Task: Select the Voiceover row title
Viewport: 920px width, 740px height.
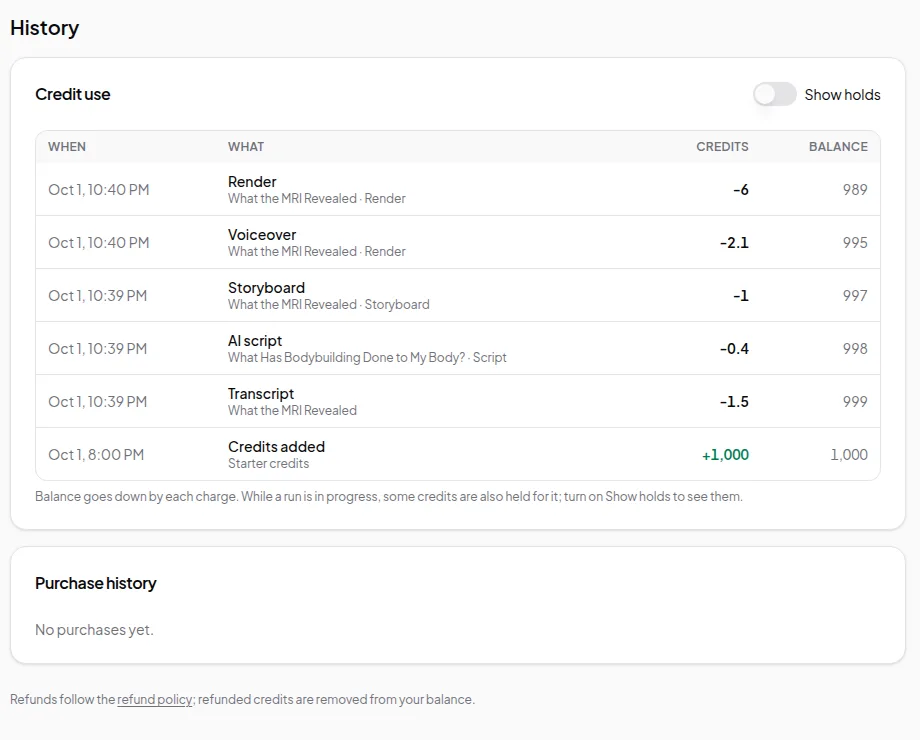Action: coord(262,235)
